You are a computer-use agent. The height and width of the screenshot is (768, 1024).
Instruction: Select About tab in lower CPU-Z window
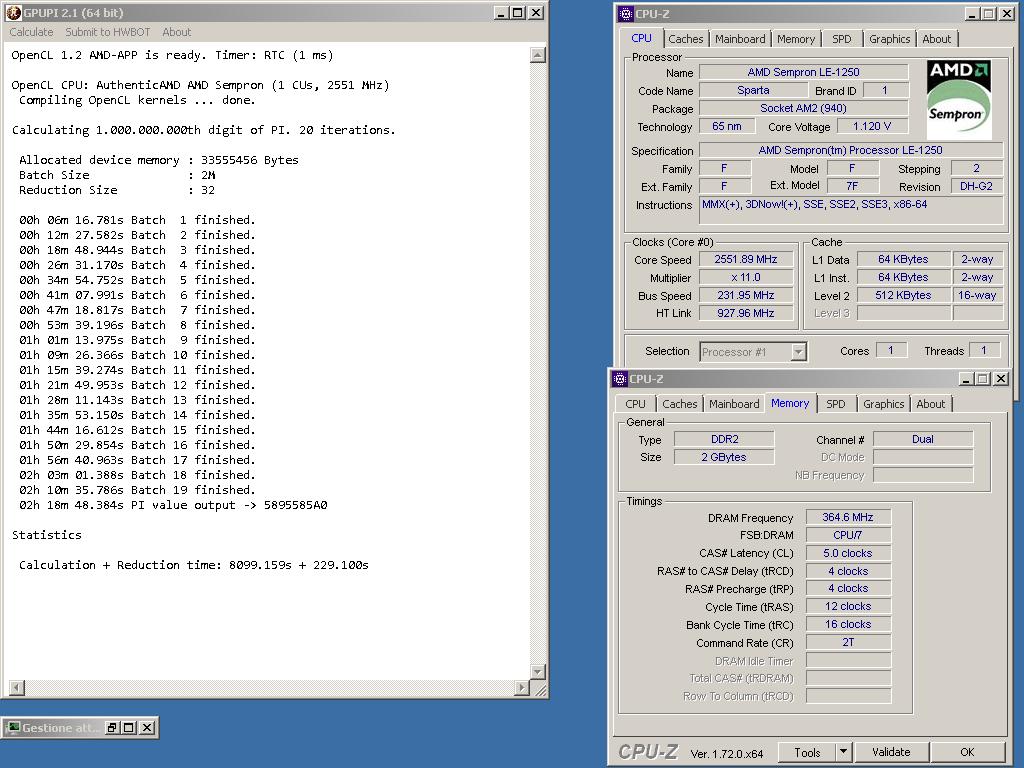pyautogui.click(x=930, y=404)
